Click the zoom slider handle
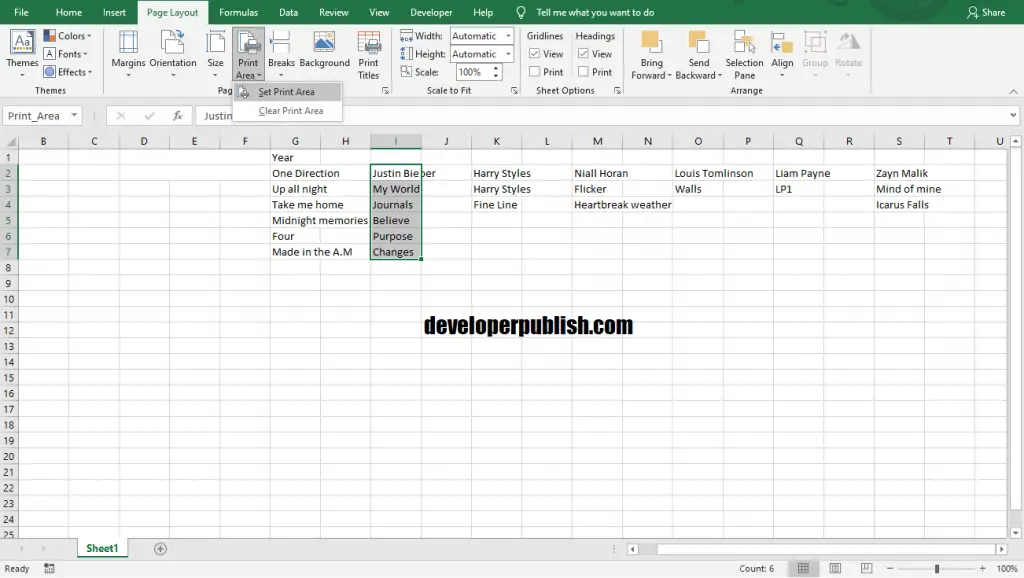This screenshot has height=578, width=1024. point(936,569)
